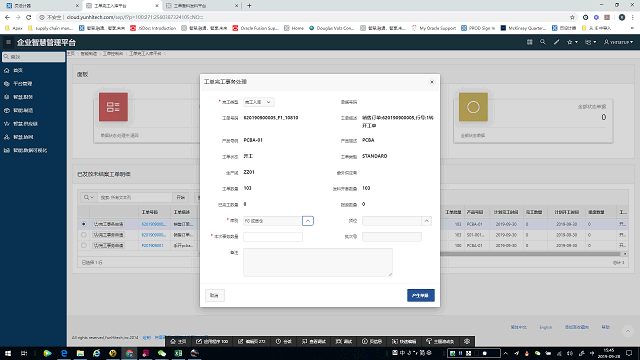Switch to the first browser tab

pos(41,6)
